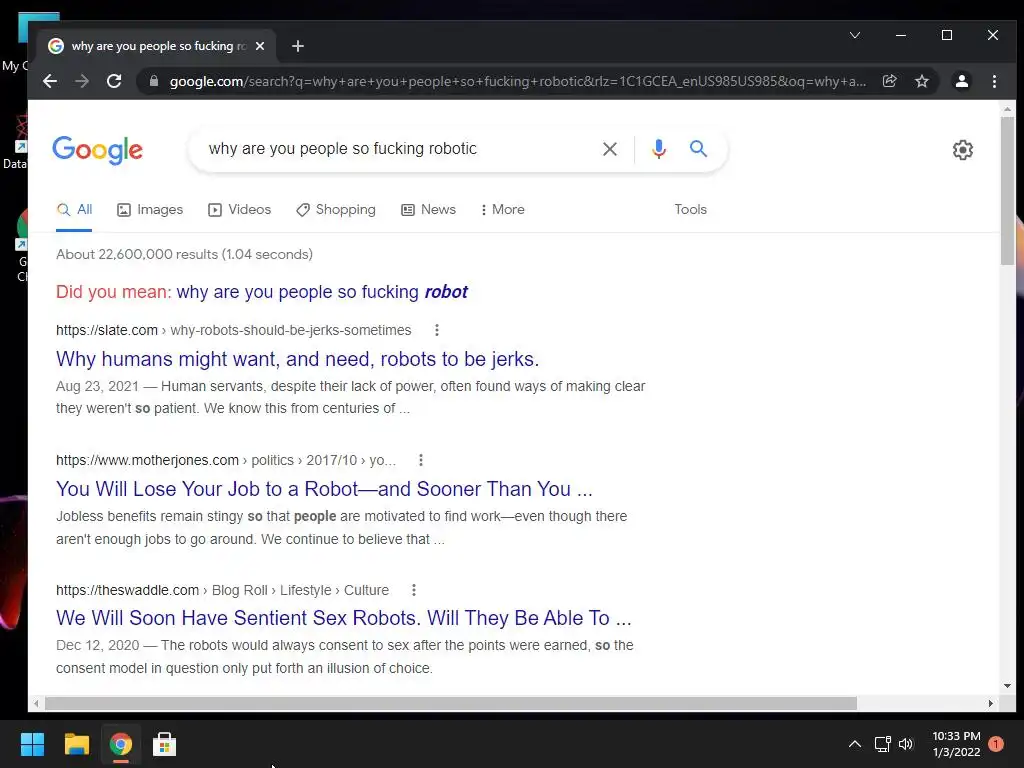Go back to the previous page
Image resolution: width=1024 pixels, height=768 pixels.
[50, 81]
